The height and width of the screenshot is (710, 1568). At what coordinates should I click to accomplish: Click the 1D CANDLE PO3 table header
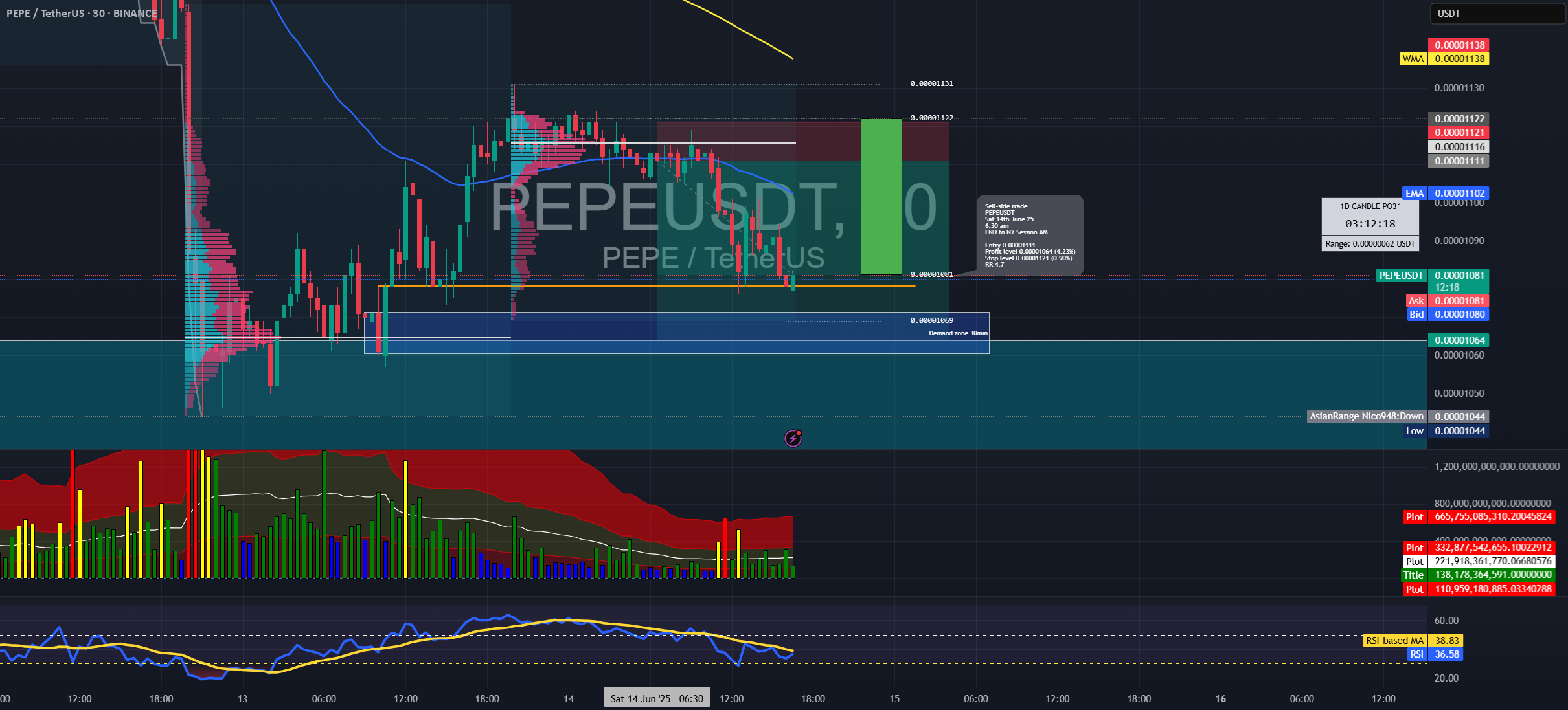1370,206
